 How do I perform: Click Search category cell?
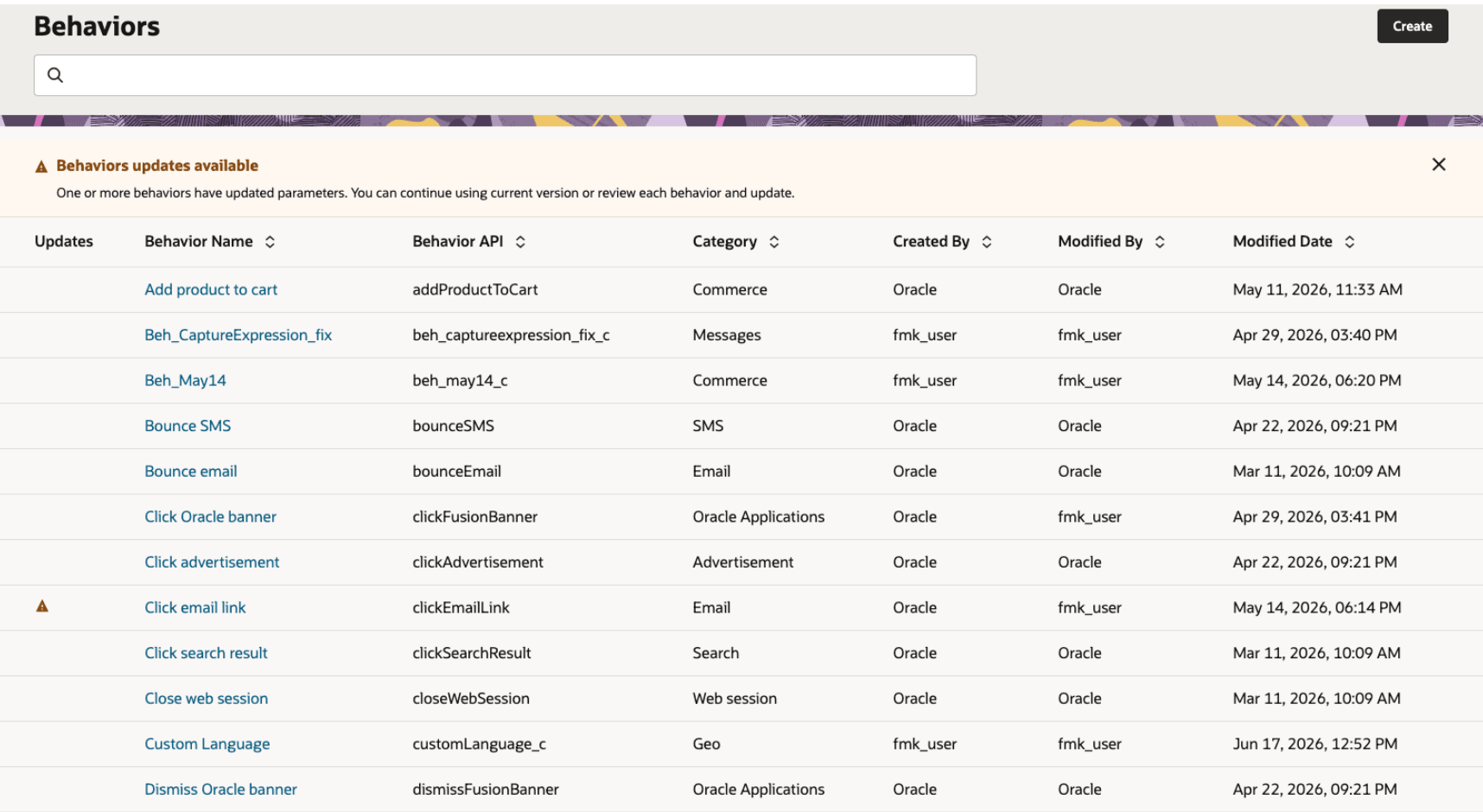716,653
